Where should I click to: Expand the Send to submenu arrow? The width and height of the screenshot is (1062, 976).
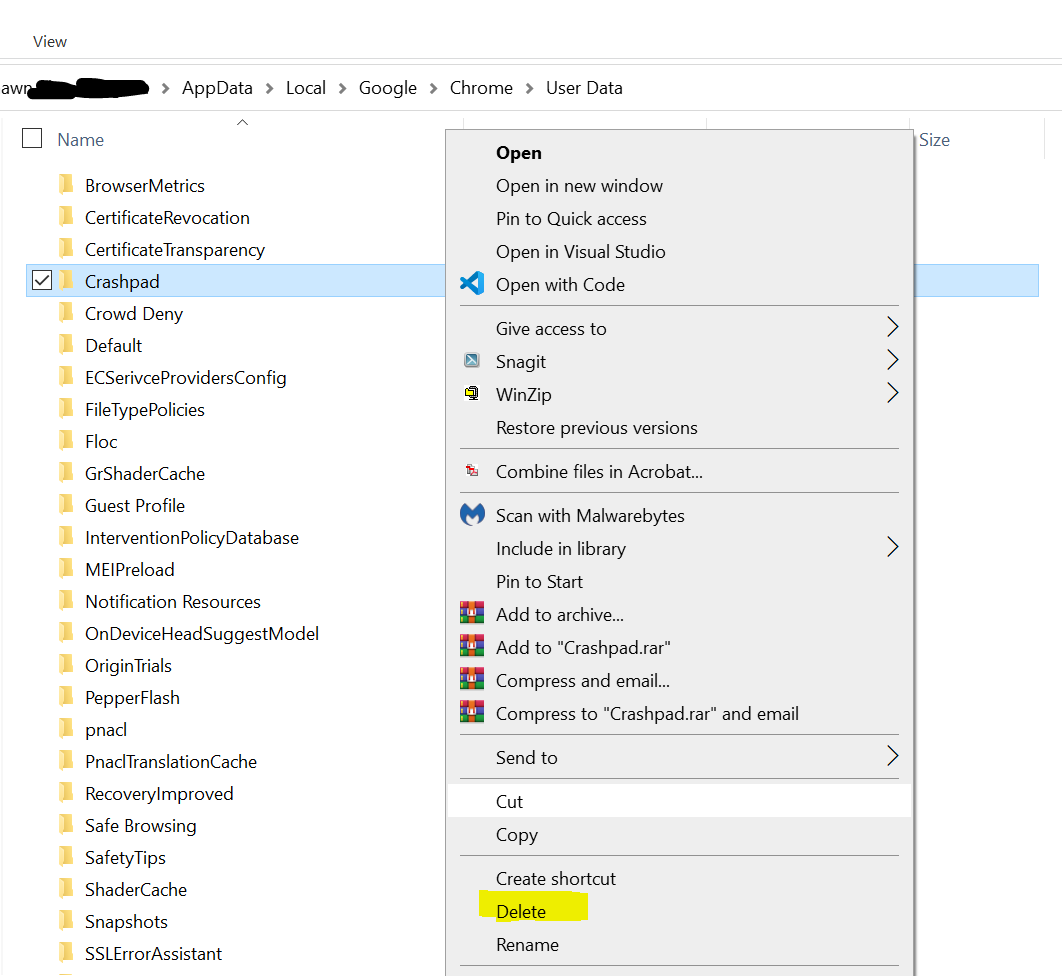[x=892, y=757]
